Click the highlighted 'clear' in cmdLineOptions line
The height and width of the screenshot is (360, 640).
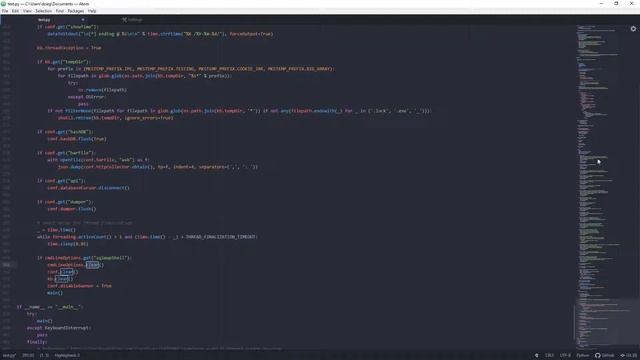[x=93, y=265]
